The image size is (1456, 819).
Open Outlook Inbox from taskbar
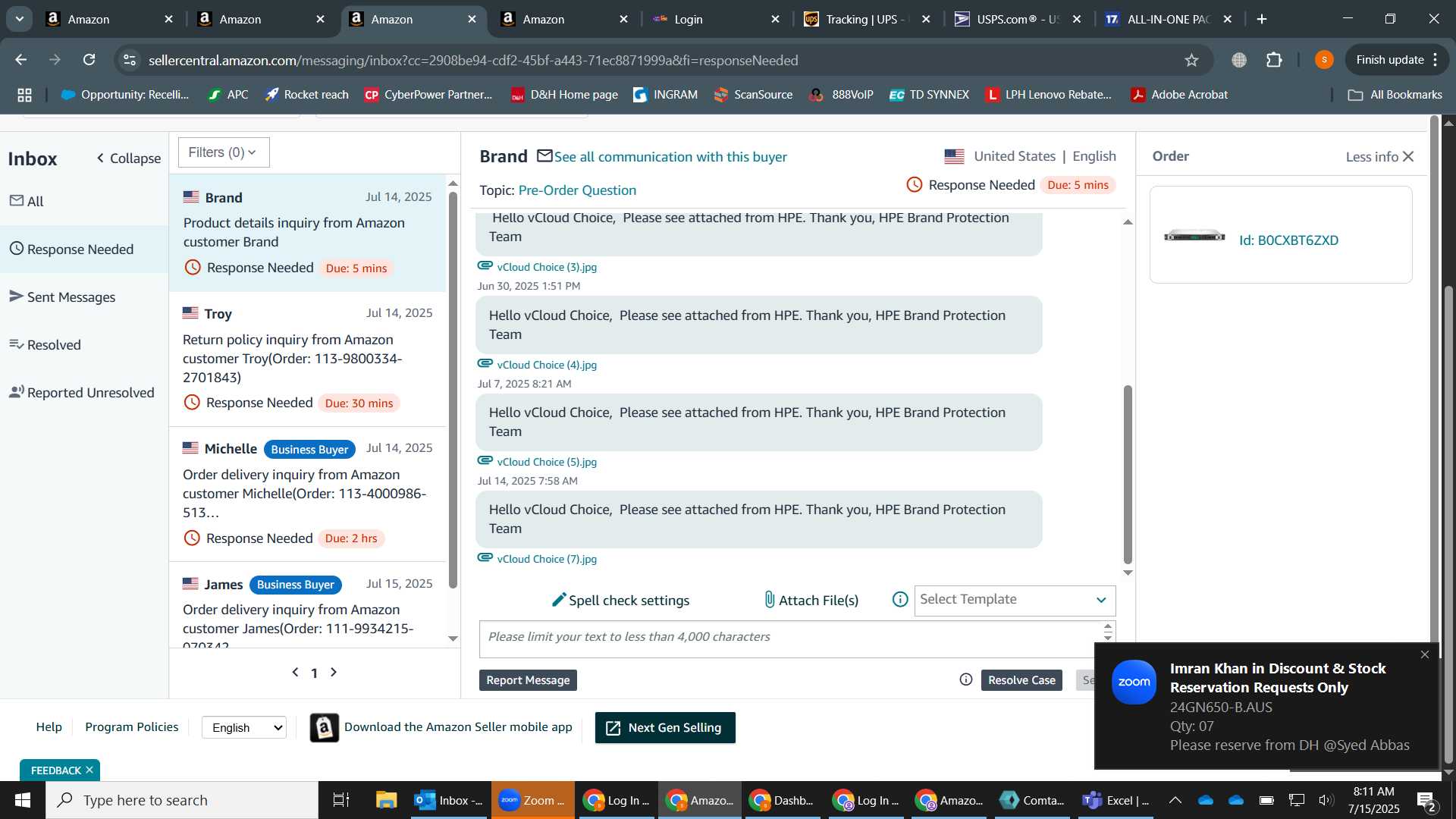450,800
